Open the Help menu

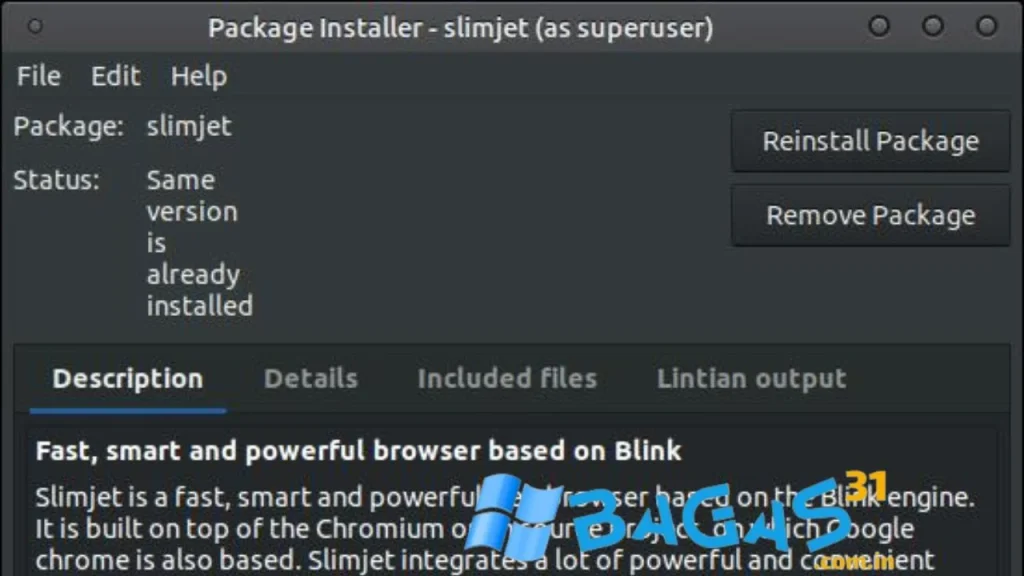point(199,76)
